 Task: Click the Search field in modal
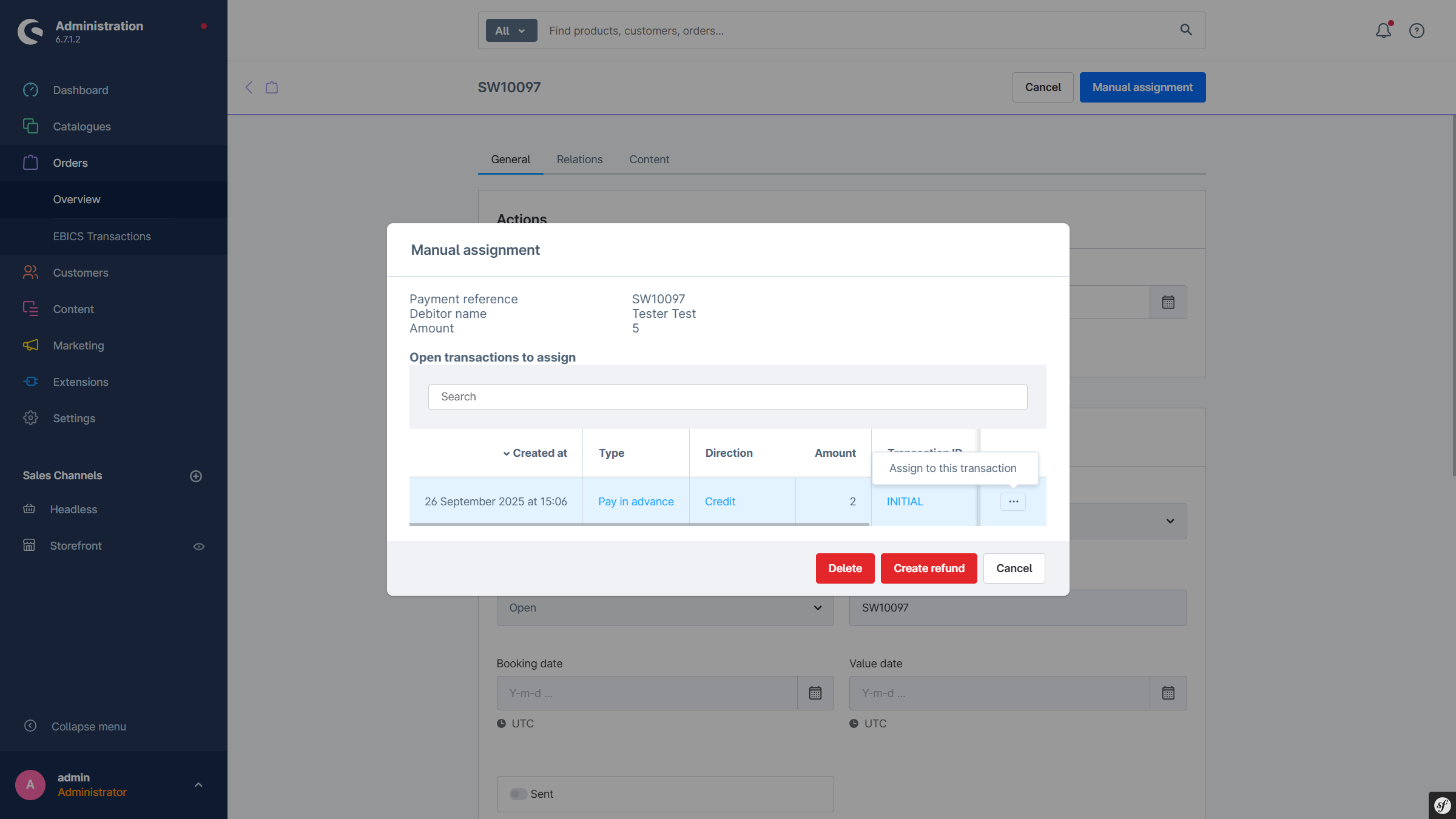tap(727, 397)
